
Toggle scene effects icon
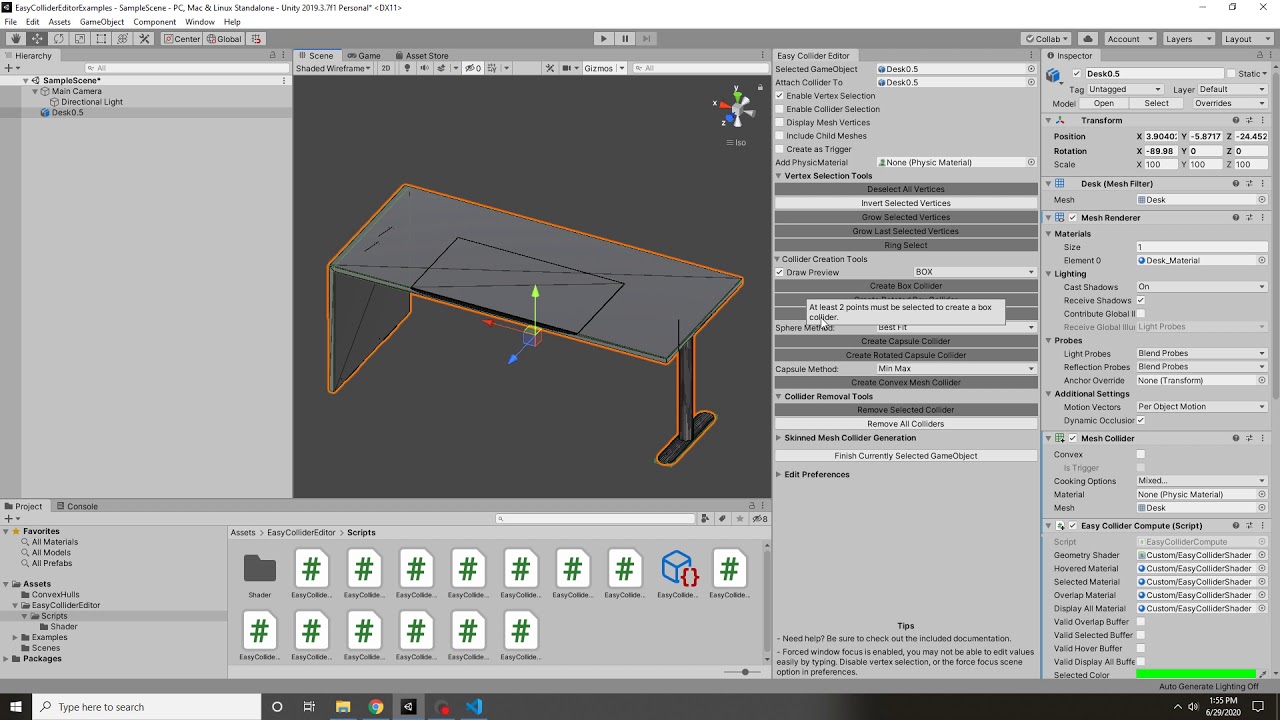441,68
